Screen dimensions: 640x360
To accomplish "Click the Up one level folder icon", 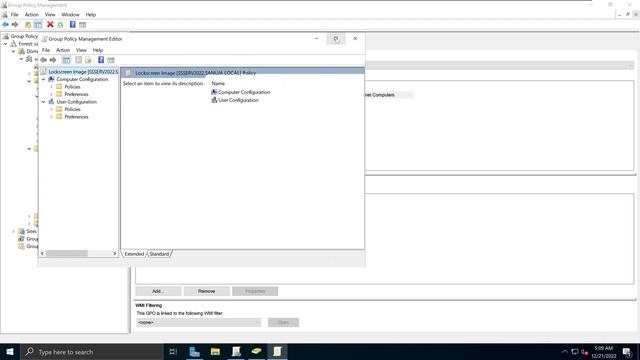I will (x=28, y=24).
